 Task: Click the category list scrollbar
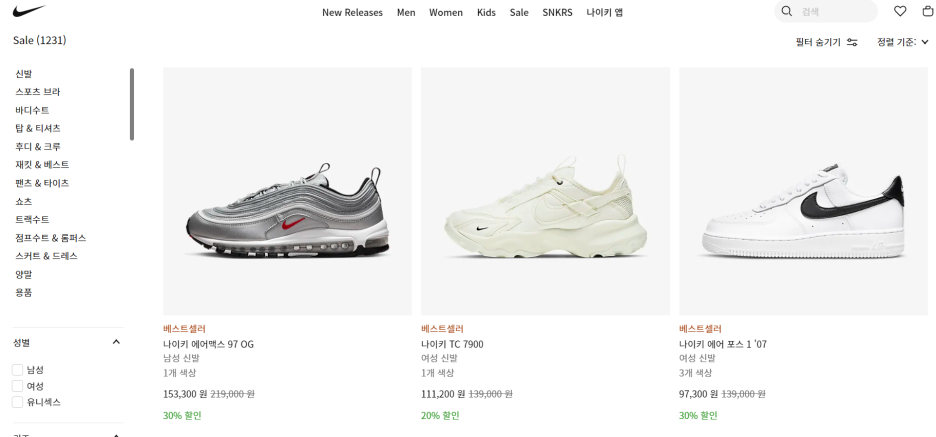[x=132, y=104]
